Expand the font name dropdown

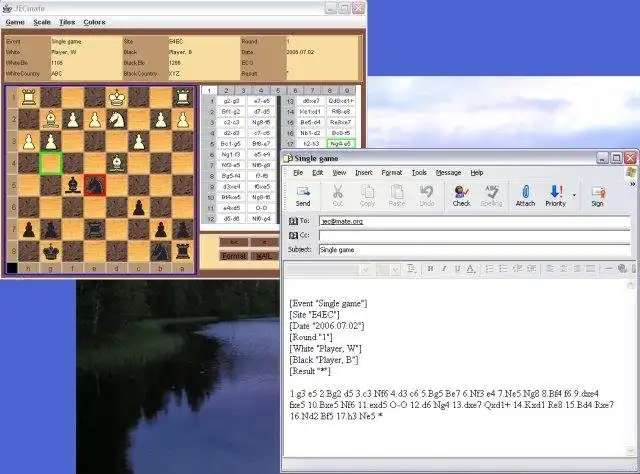pyautogui.click(x=365, y=269)
